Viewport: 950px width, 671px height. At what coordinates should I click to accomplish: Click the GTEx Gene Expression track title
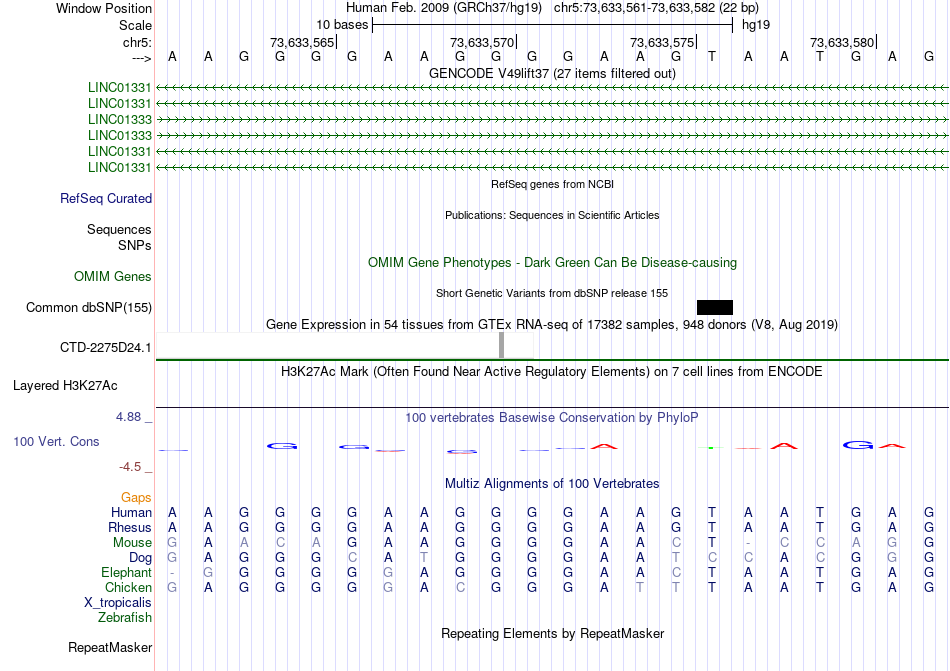pos(552,325)
